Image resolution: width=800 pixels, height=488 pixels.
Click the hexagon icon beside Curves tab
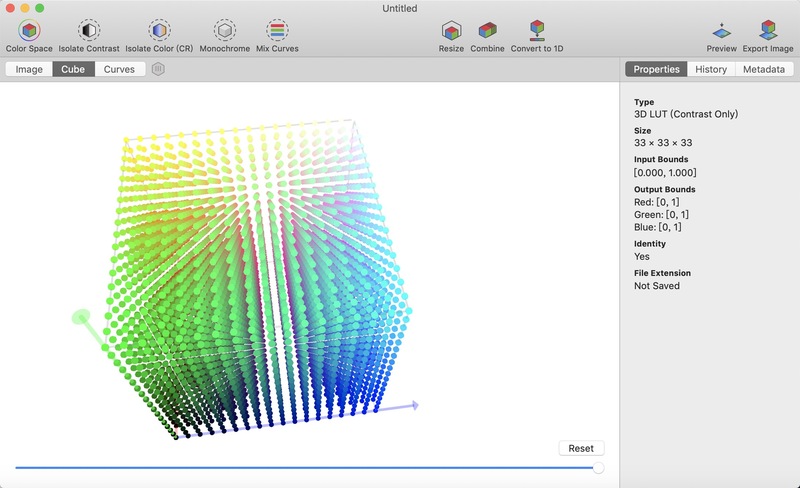(158, 69)
